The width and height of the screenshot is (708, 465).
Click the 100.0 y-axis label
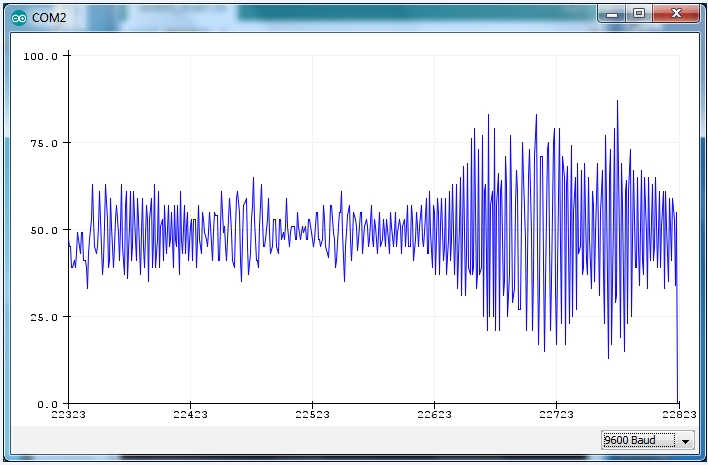coord(41,56)
